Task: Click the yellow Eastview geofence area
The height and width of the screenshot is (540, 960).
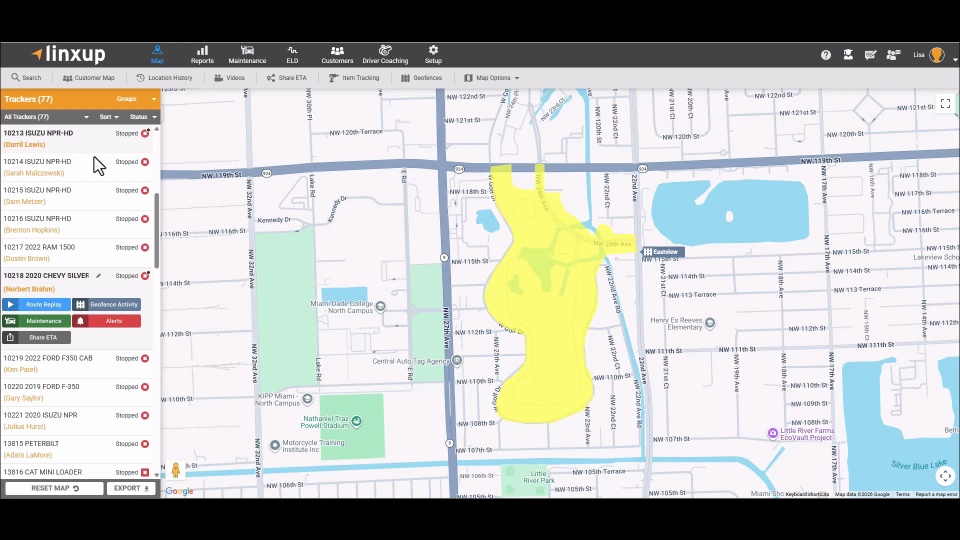Action: [x=542, y=294]
